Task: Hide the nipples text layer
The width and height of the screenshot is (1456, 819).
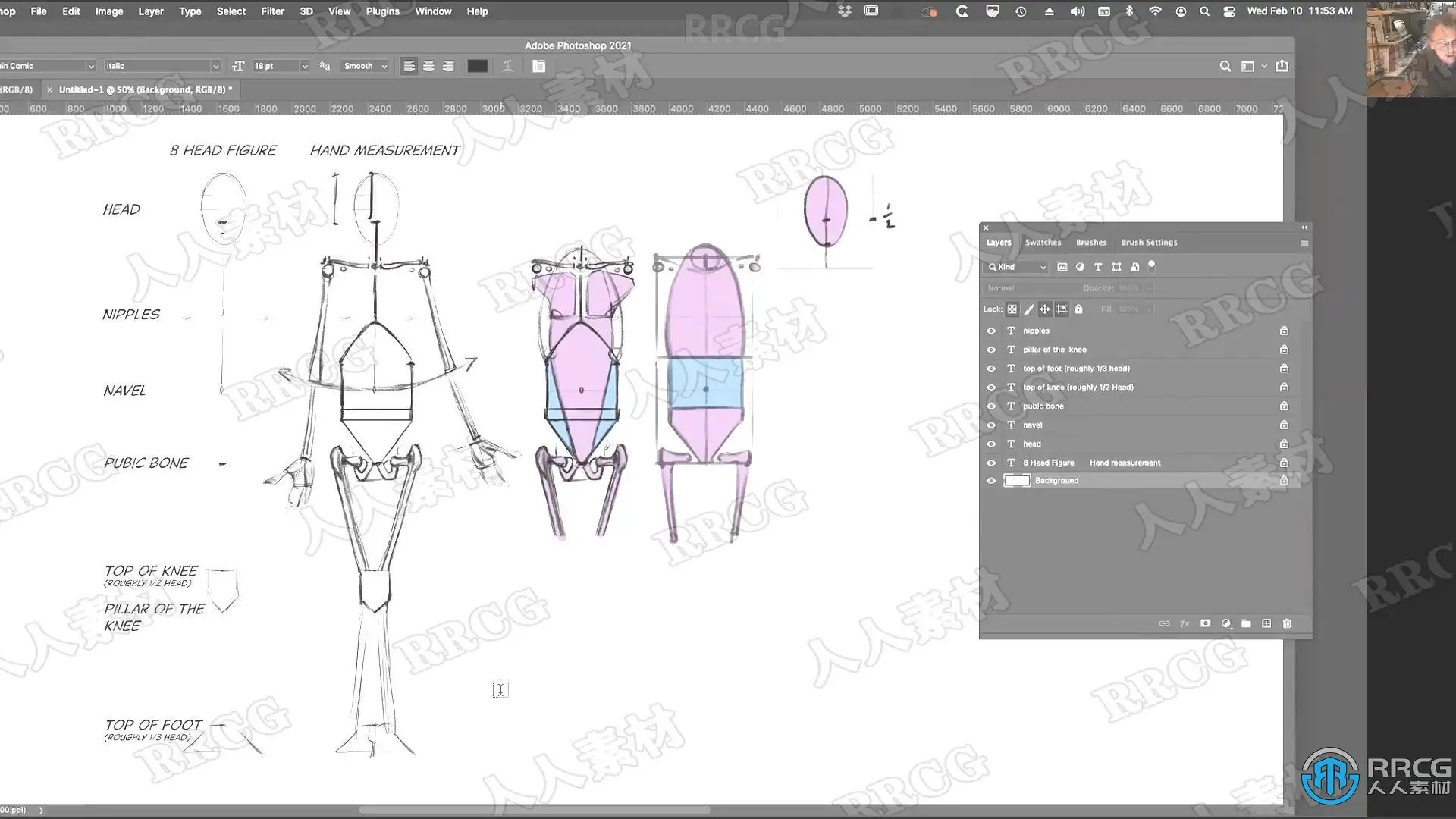Action: [991, 331]
